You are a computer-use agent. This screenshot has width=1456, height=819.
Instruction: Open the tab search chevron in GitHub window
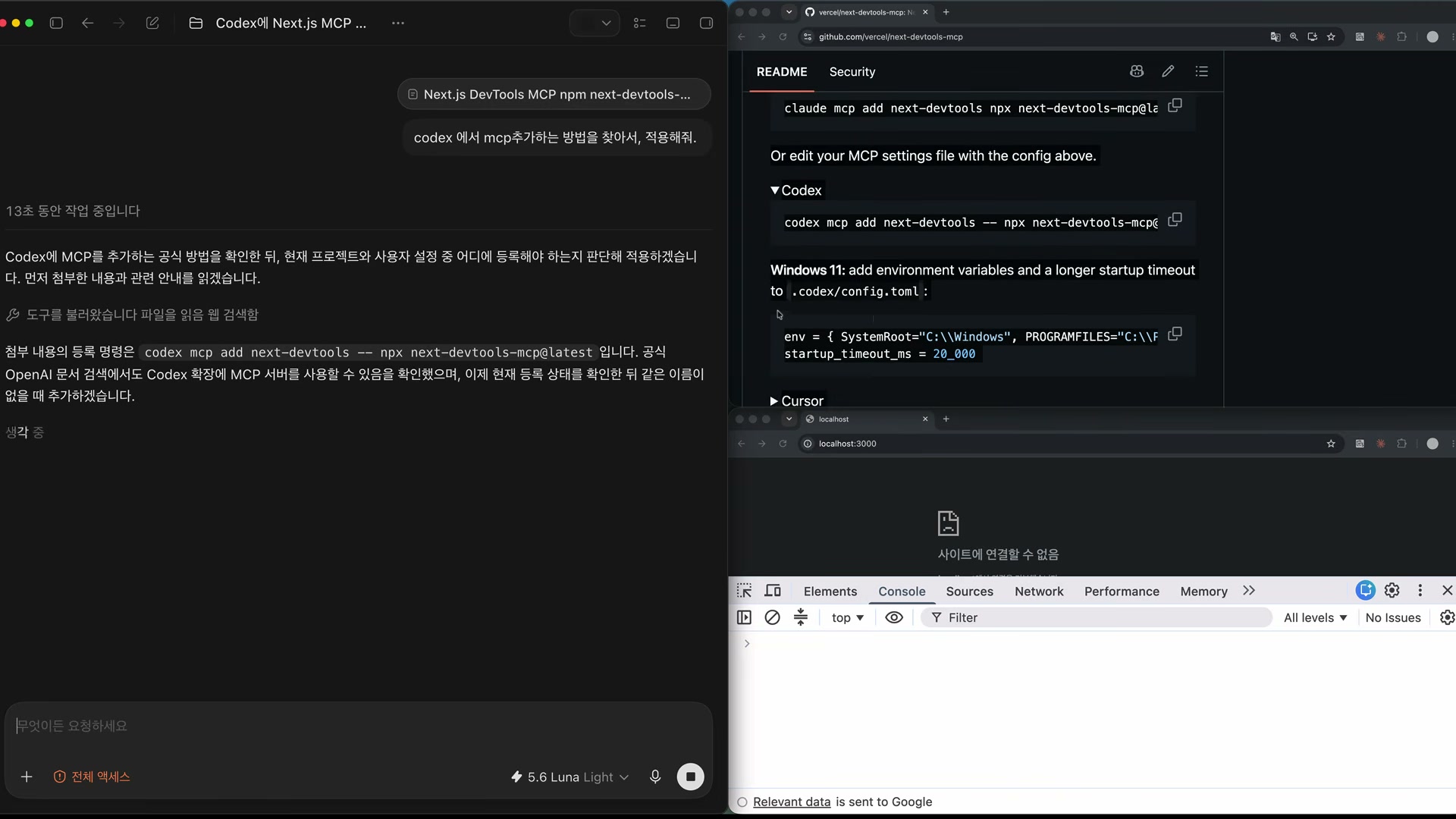pyautogui.click(x=789, y=12)
